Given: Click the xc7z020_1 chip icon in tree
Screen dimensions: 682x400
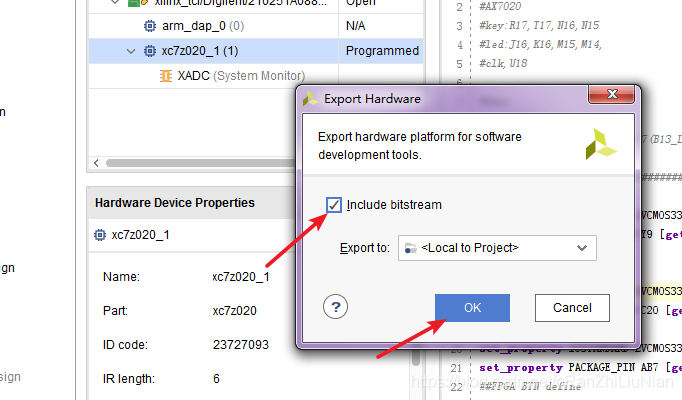Looking at the screenshot, I should (150, 51).
